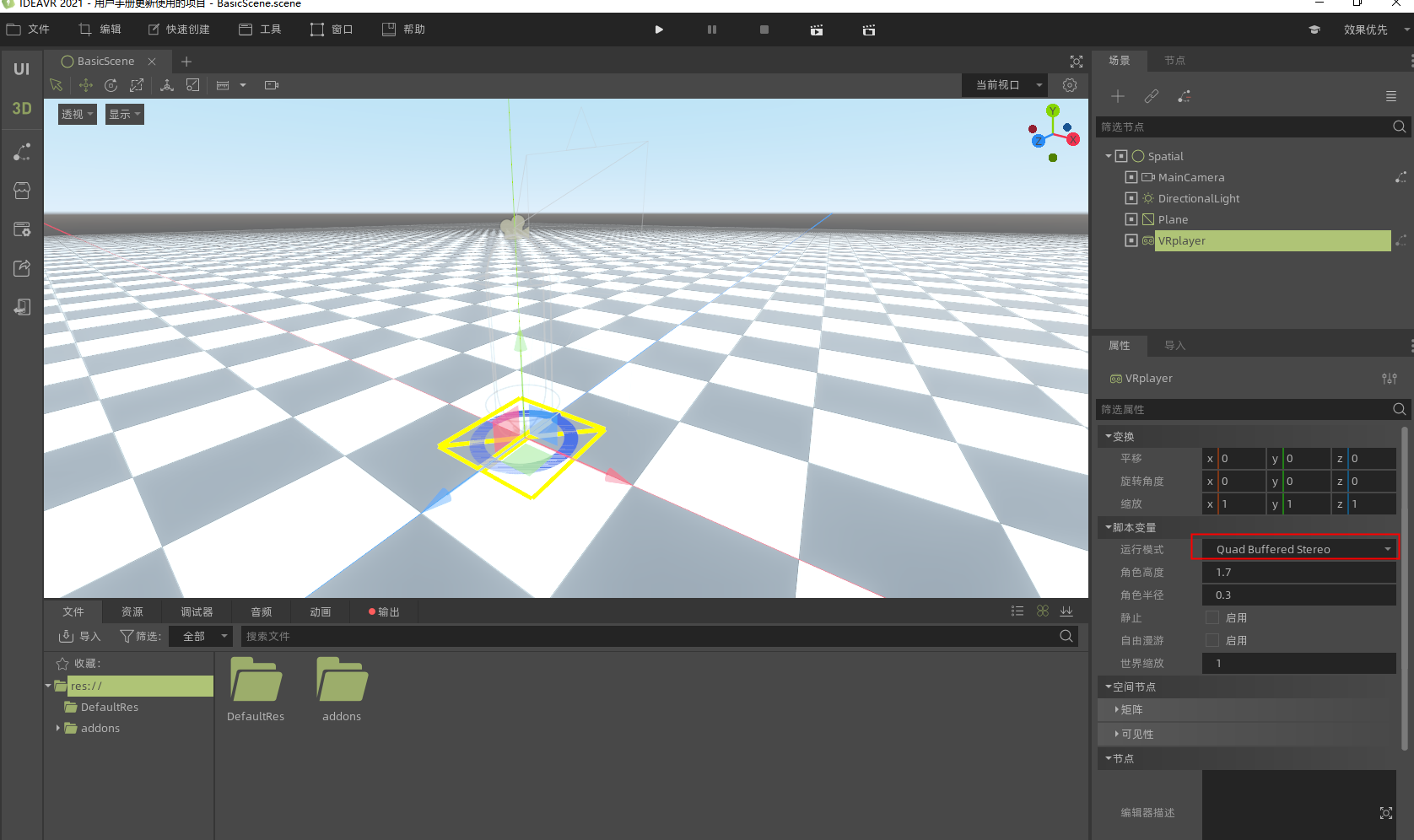The width and height of the screenshot is (1414, 840).
Task: Switch to UI workspace mode
Action: (22, 69)
